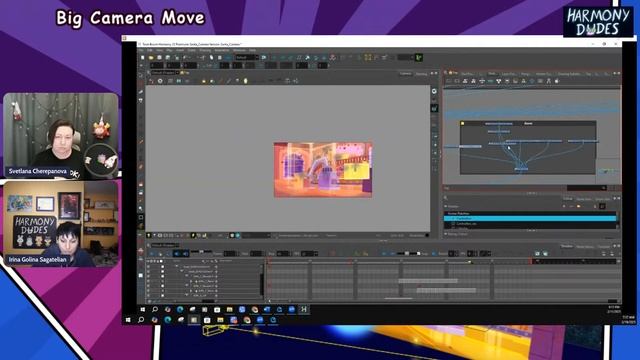Click the Edge browser icon in lower taskbar
640x360 pixels.
click(x=167, y=320)
